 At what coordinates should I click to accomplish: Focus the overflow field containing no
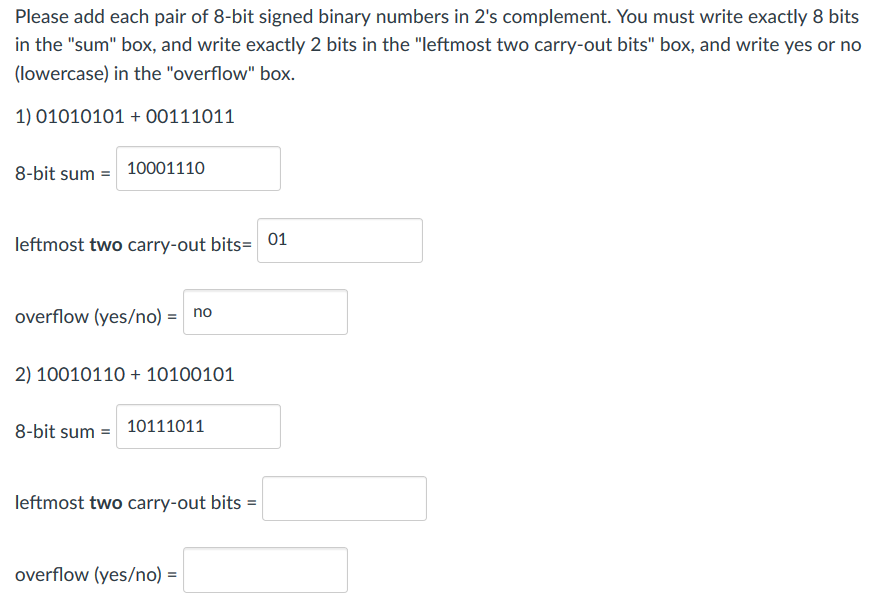click(x=266, y=312)
